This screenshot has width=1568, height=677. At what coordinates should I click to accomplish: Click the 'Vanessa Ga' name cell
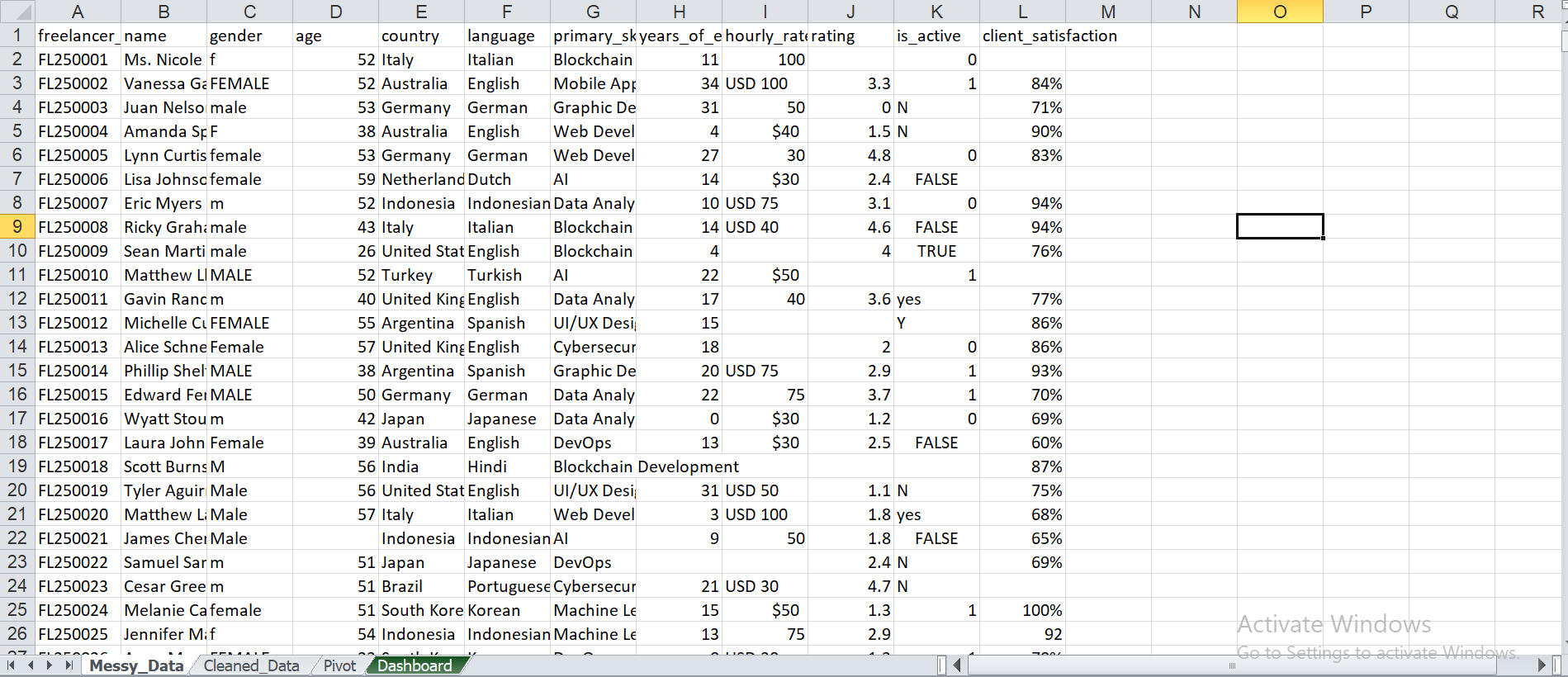(x=163, y=83)
